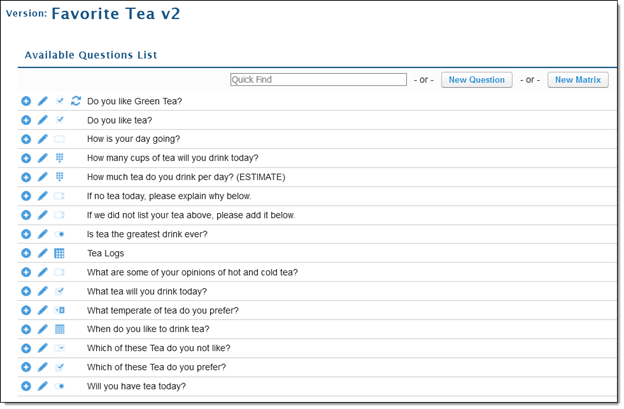The image size is (624, 409).
Task: Click the matrix grid icon for Tea Logs
Action: coord(59,253)
